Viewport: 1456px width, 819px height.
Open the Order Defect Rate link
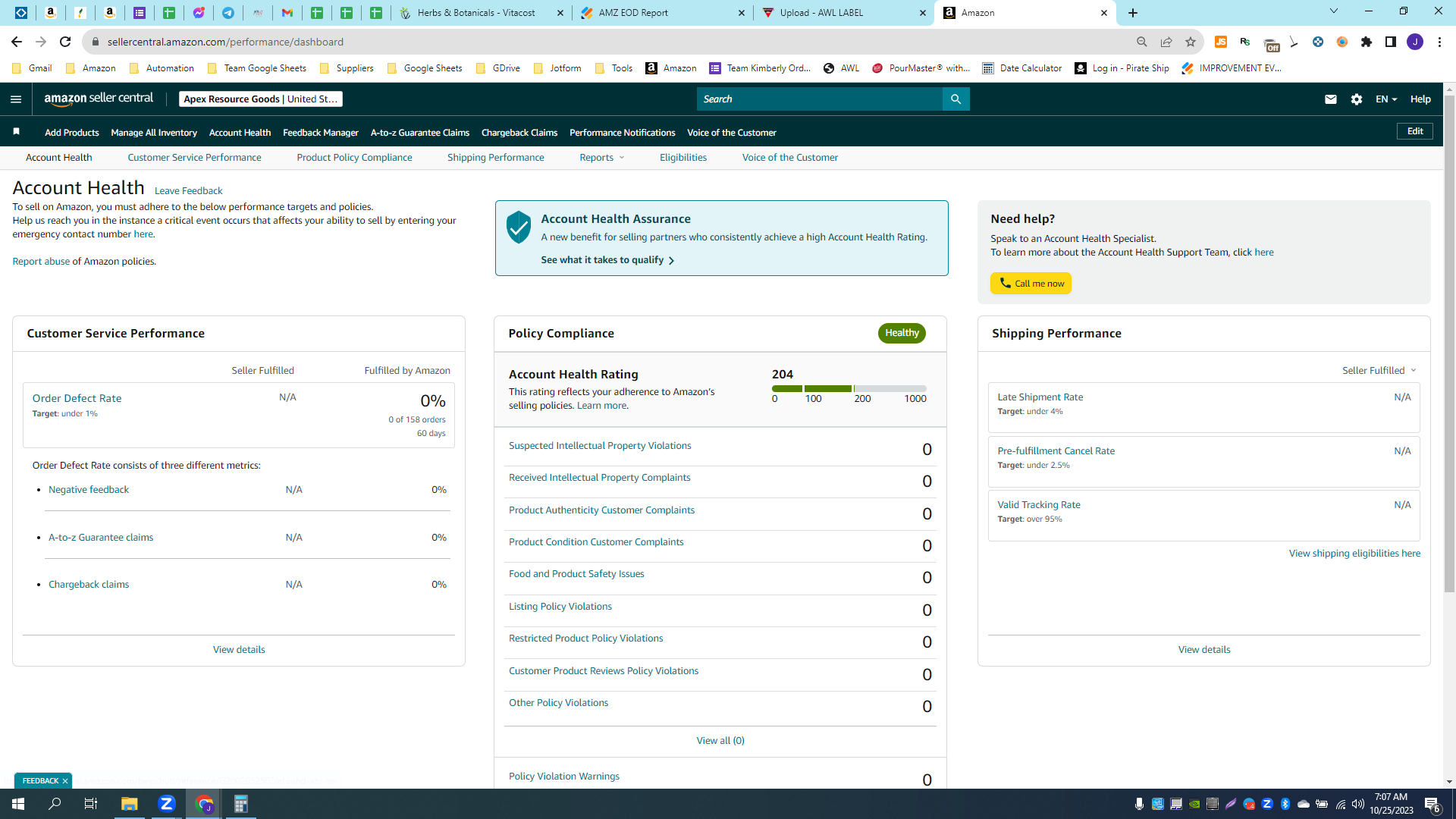[x=77, y=398]
